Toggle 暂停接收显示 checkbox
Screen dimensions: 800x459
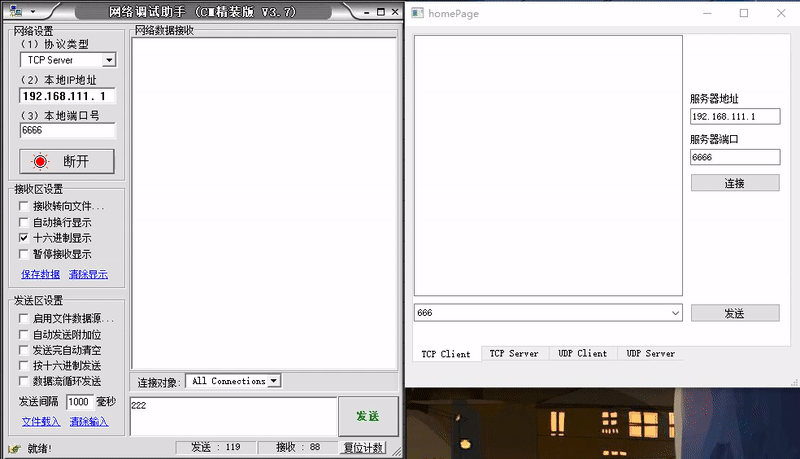click(24, 255)
